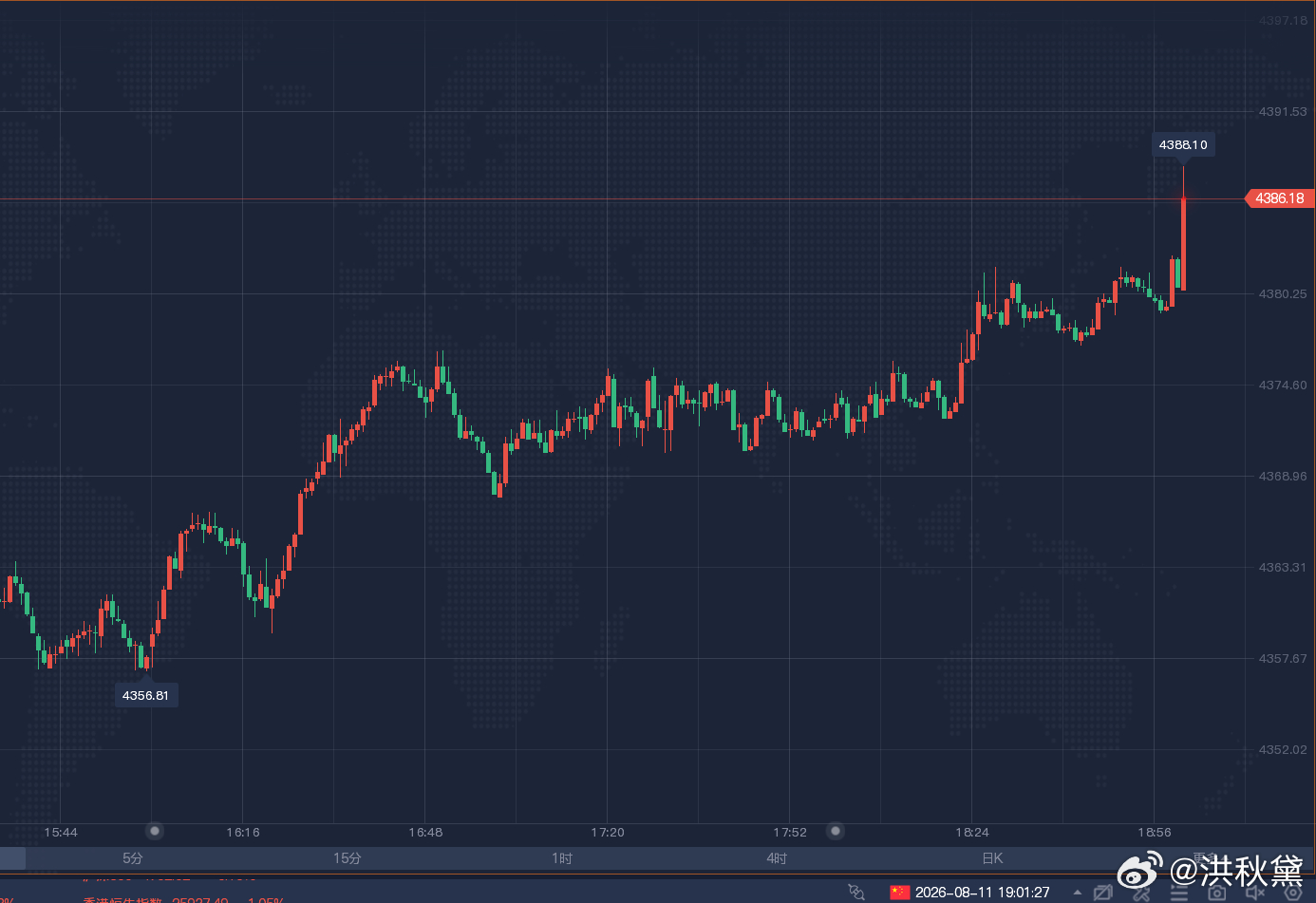Click the 4363.31 price axis label
Viewport: 1316px width, 903px height.
(1283, 568)
